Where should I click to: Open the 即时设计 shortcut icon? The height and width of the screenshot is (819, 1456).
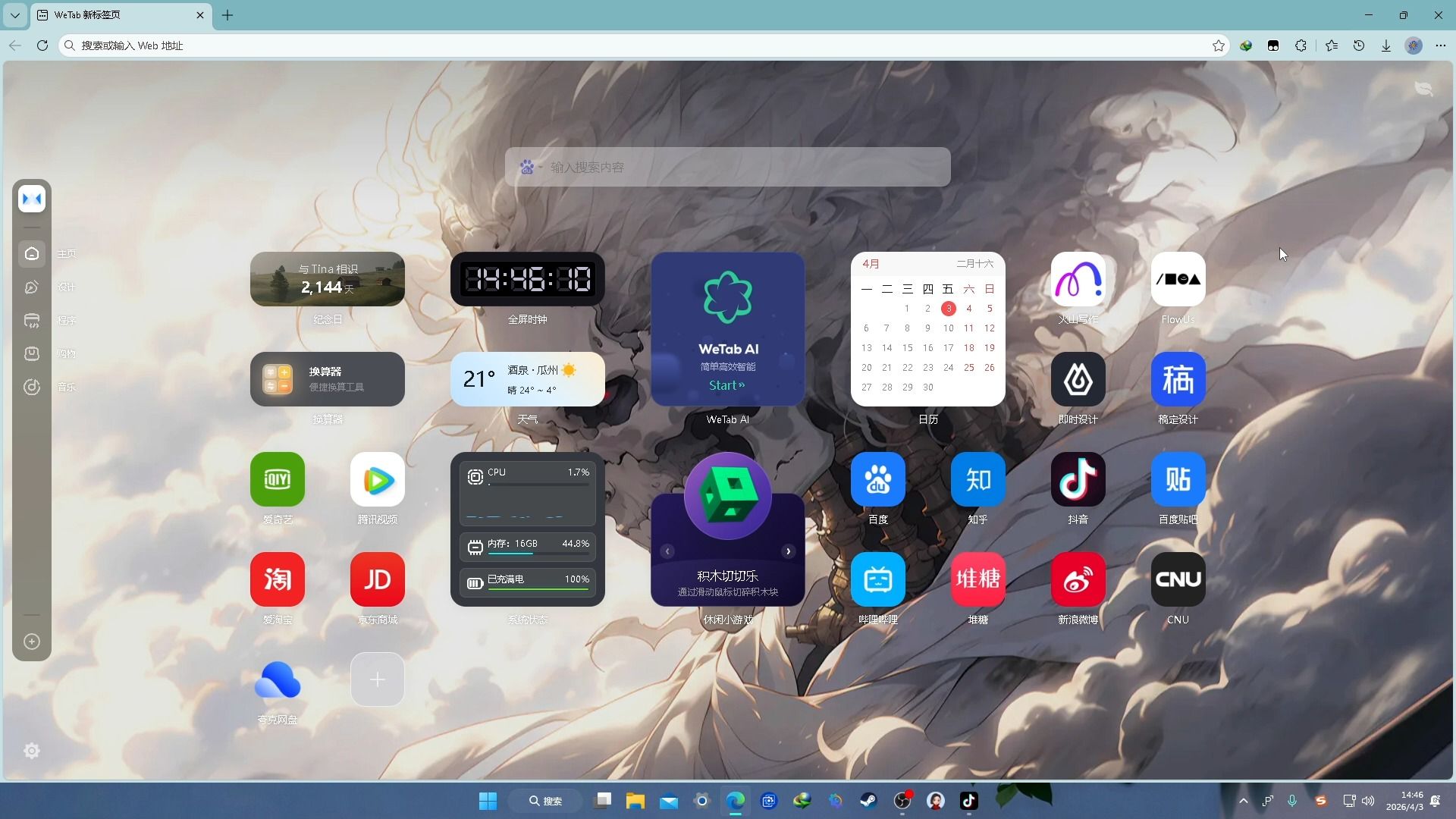[x=1078, y=379]
